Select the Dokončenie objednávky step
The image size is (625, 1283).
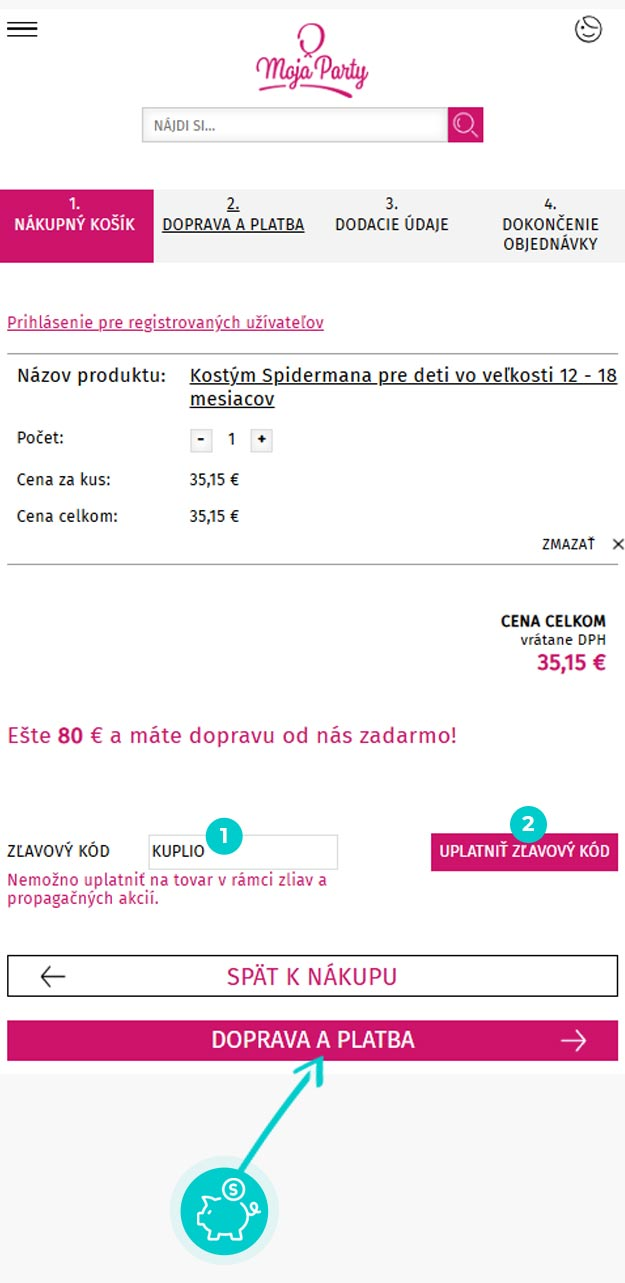click(550, 225)
